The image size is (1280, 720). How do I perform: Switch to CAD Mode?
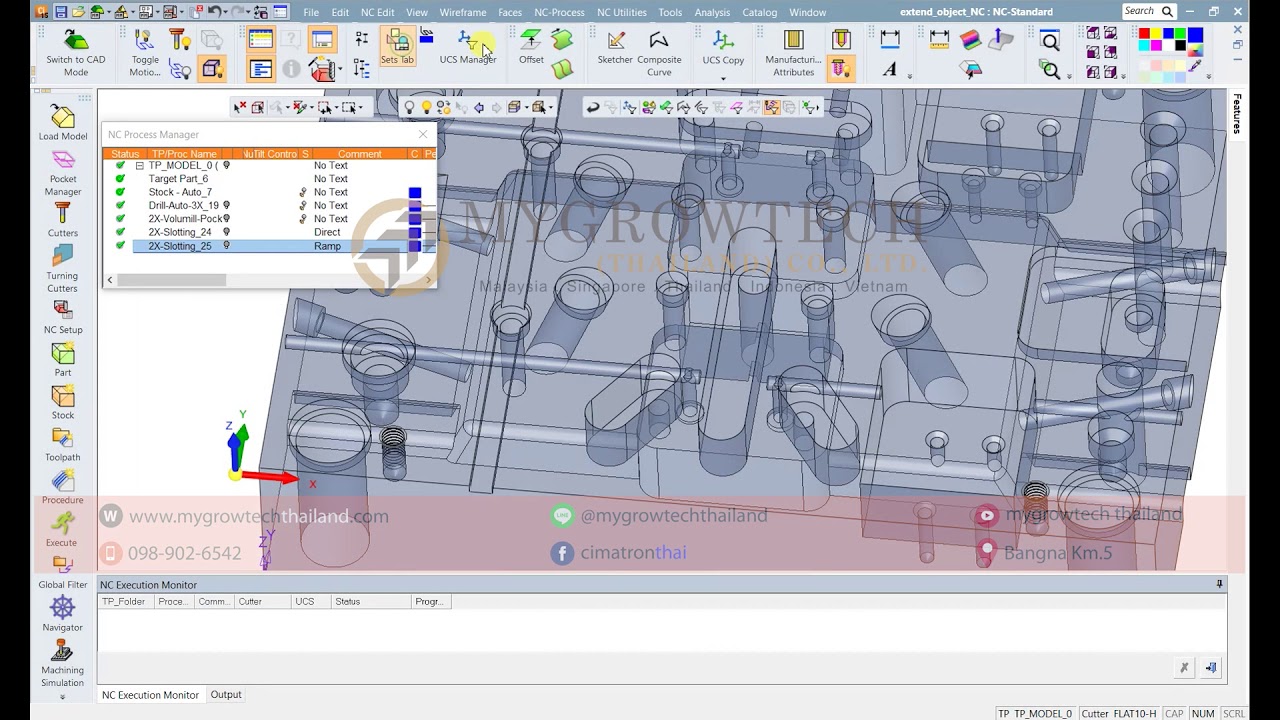tap(75, 53)
